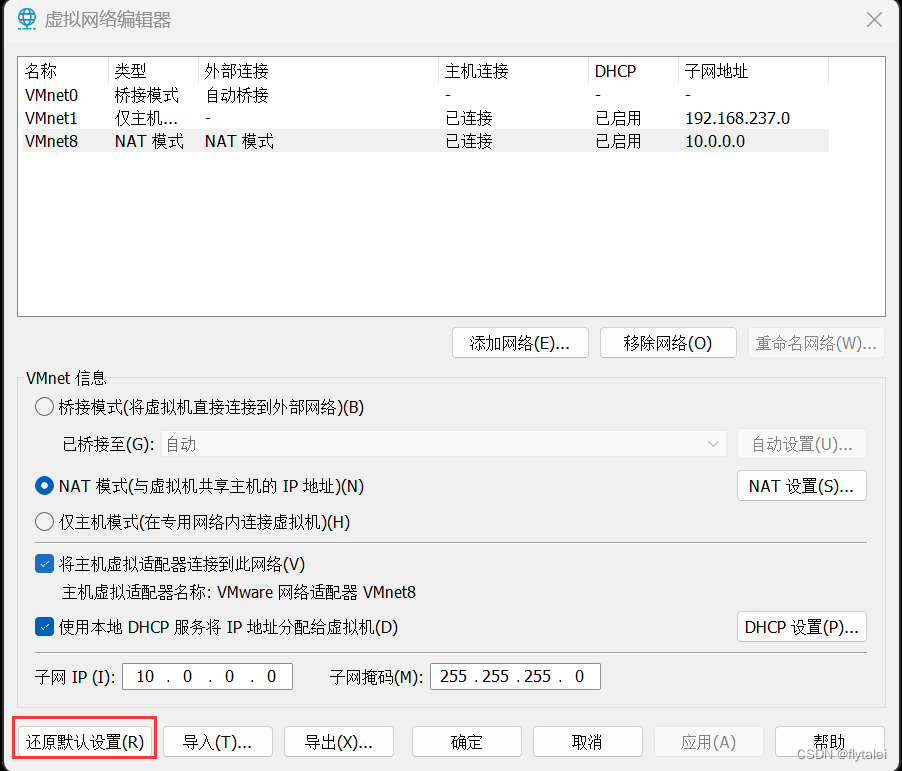This screenshot has width=902, height=771.
Task: Click 帮助 button
Action: [830, 742]
